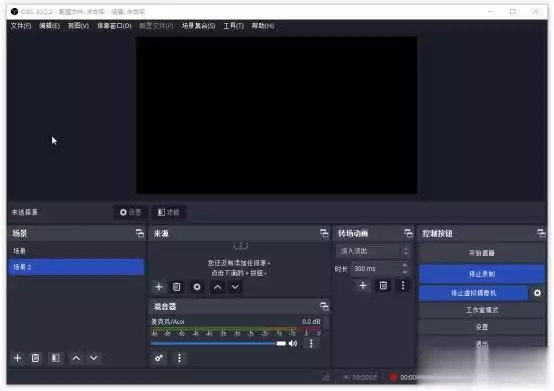The width and height of the screenshot is (554, 391).
Task: Open the 文件(F) menu
Action: 21,26
